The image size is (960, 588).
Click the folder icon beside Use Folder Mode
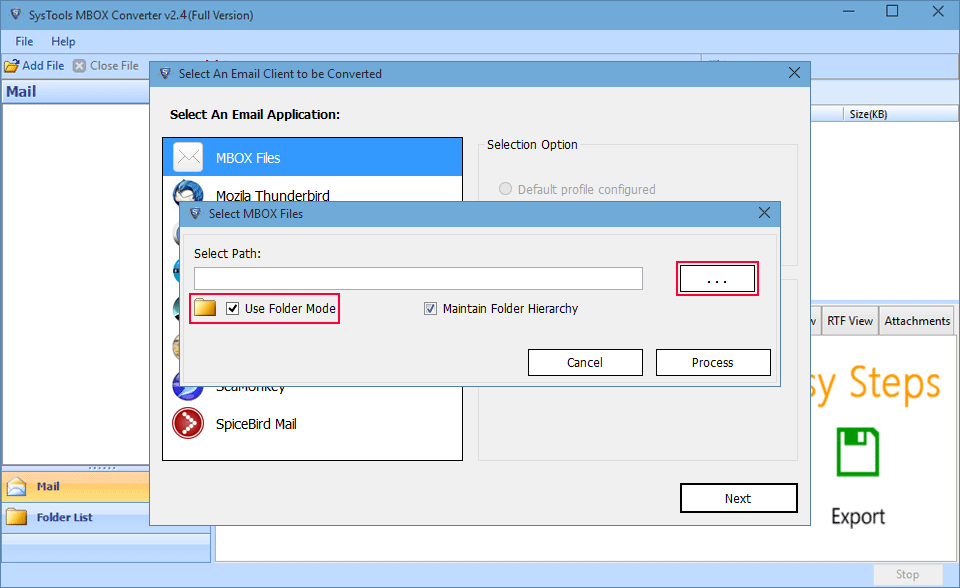coord(204,307)
